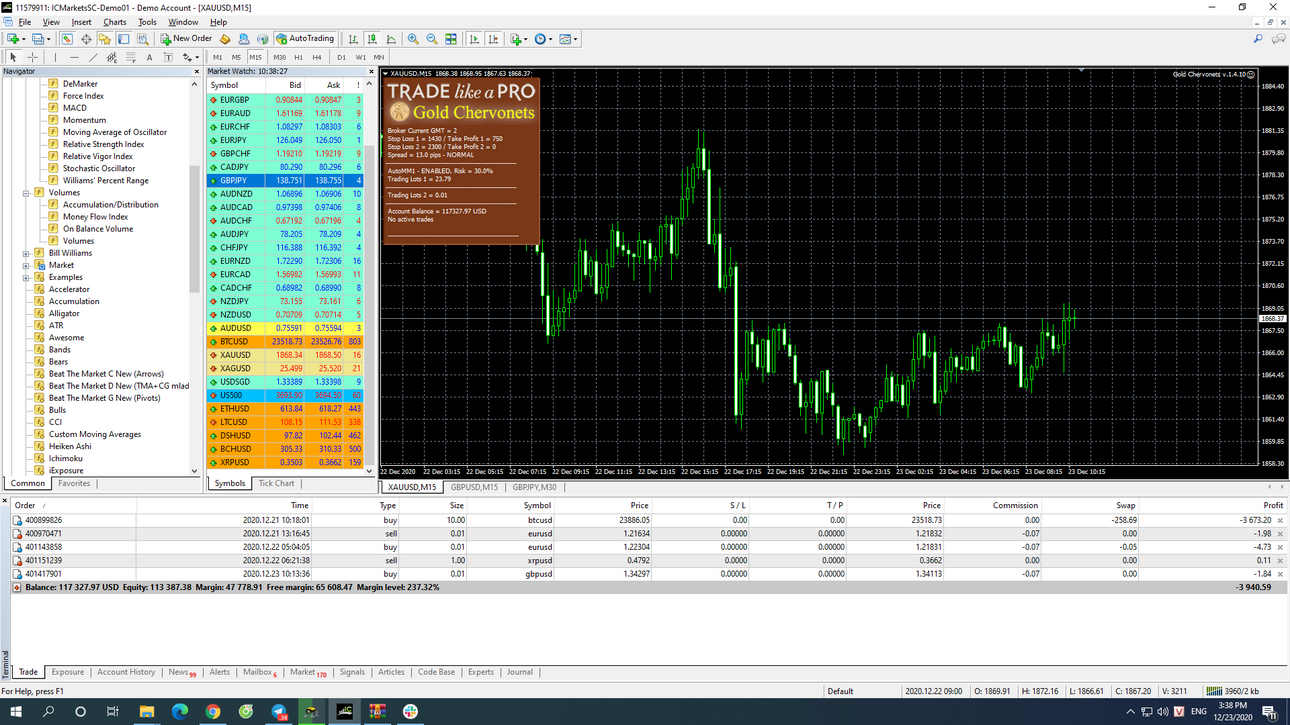Switch to Tick Chart tab

276,483
